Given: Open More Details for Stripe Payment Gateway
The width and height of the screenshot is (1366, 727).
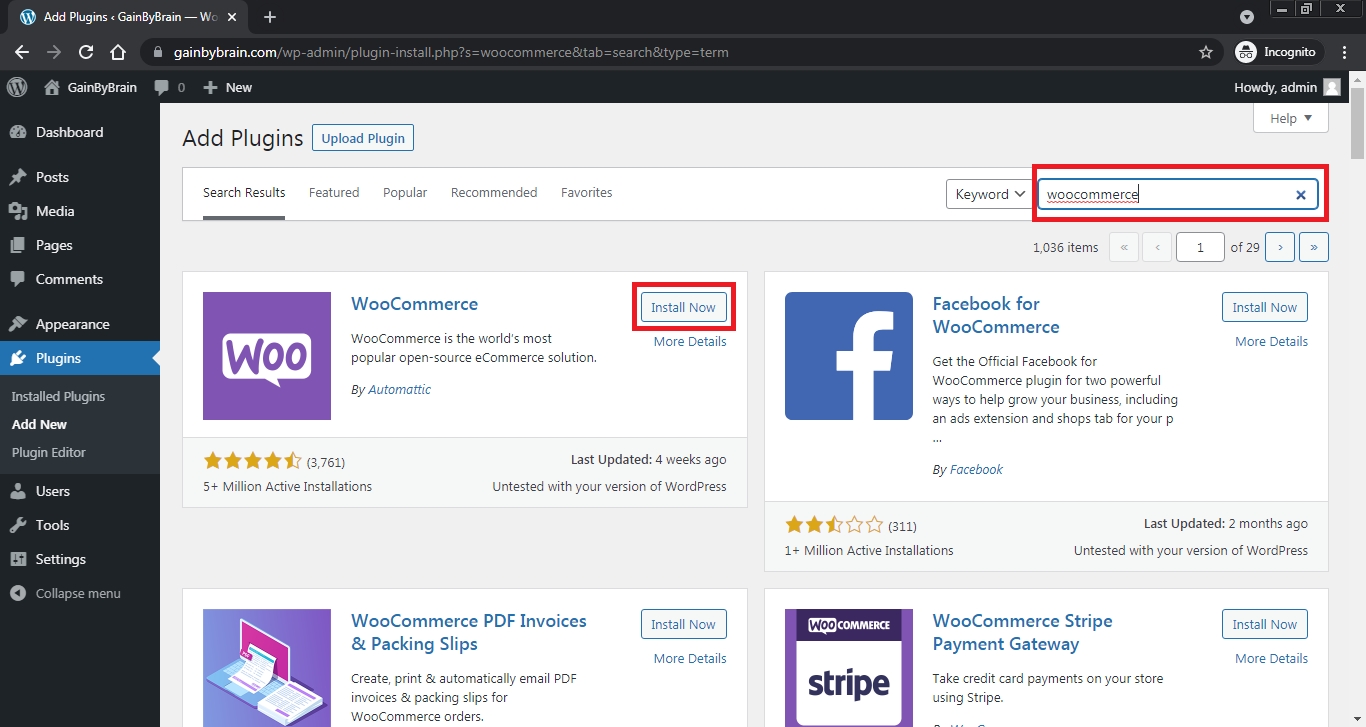Looking at the screenshot, I should (1271, 658).
